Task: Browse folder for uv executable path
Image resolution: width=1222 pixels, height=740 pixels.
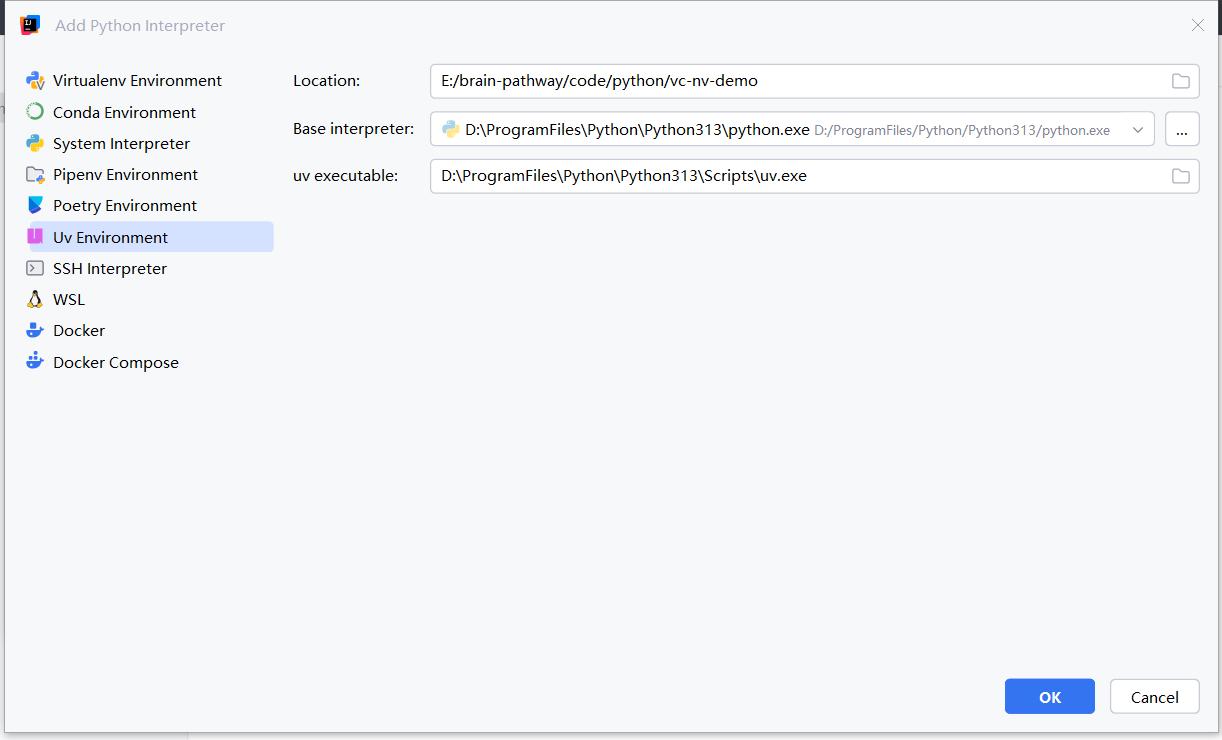Action: [x=1181, y=176]
